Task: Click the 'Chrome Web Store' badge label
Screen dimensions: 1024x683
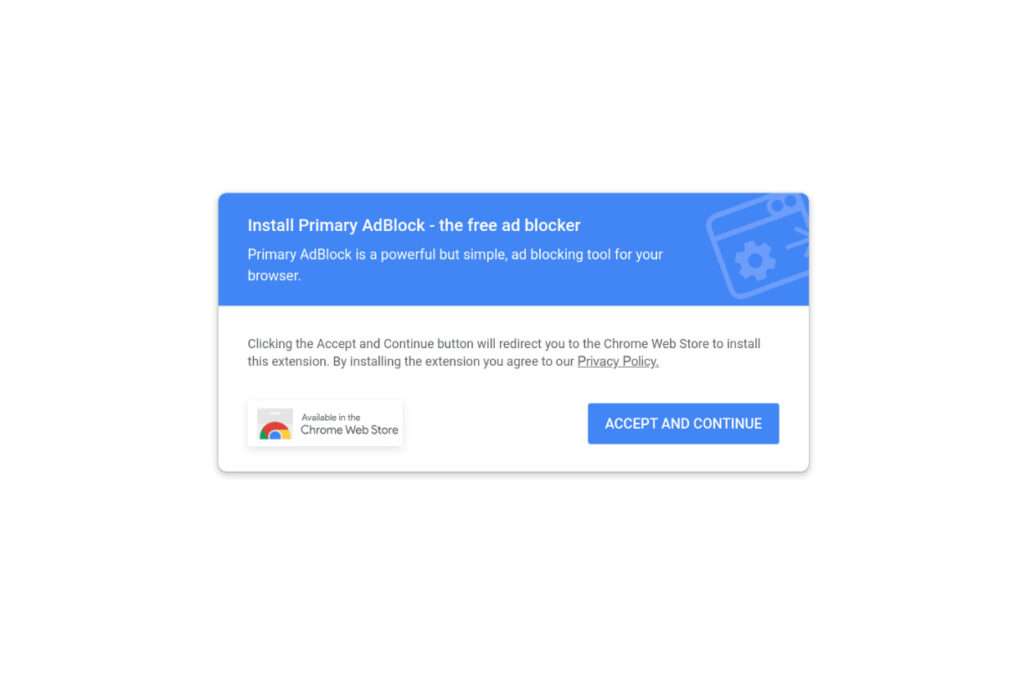Action: 349,430
